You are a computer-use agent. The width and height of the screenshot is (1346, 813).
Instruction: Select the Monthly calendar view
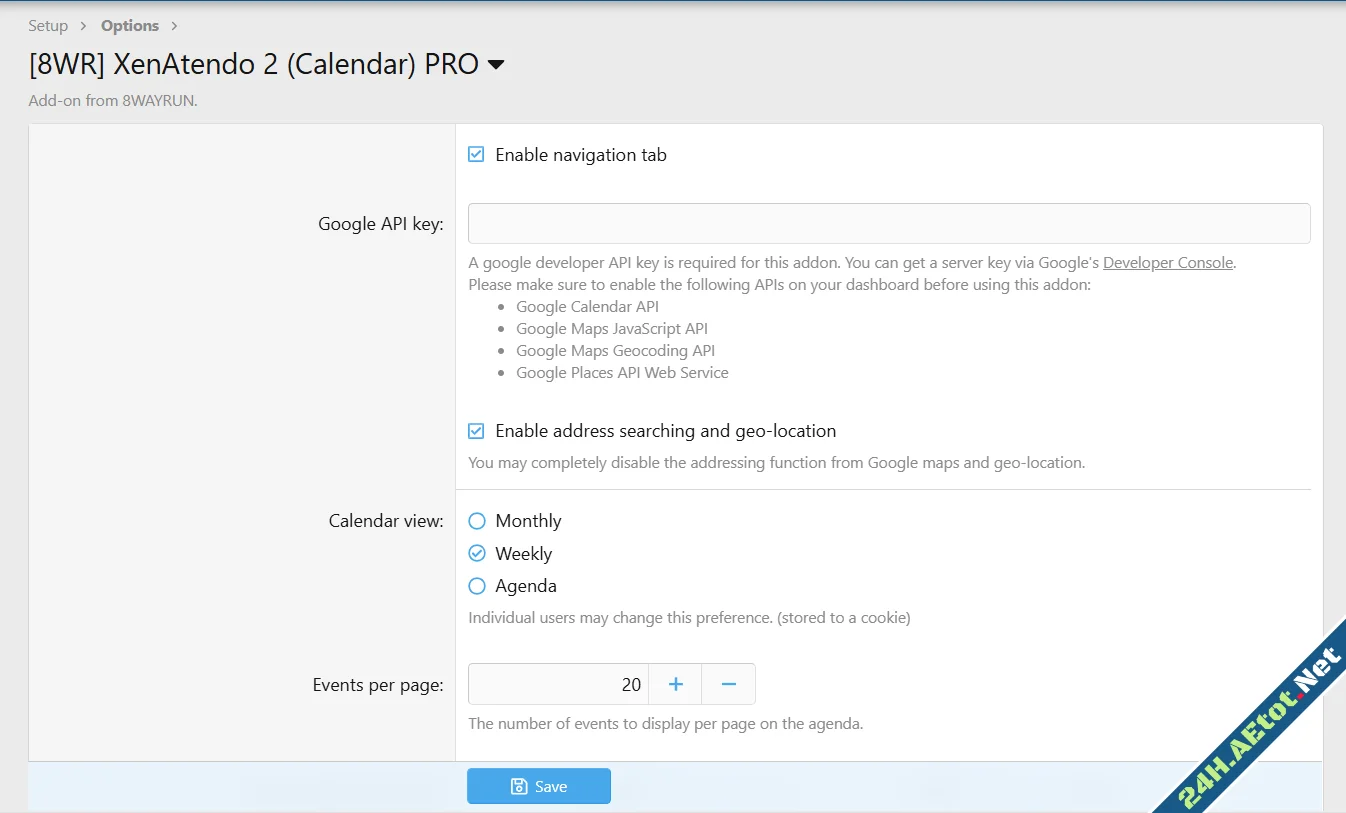click(477, 521)
